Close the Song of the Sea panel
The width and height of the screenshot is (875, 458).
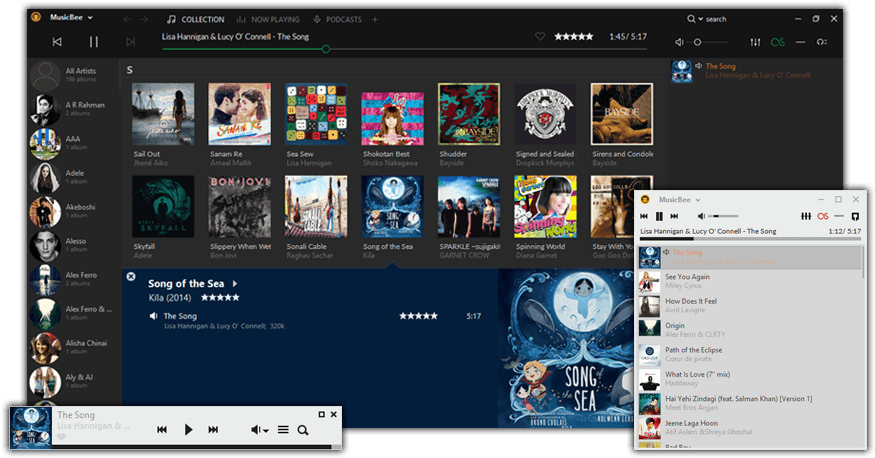(131, 276)
